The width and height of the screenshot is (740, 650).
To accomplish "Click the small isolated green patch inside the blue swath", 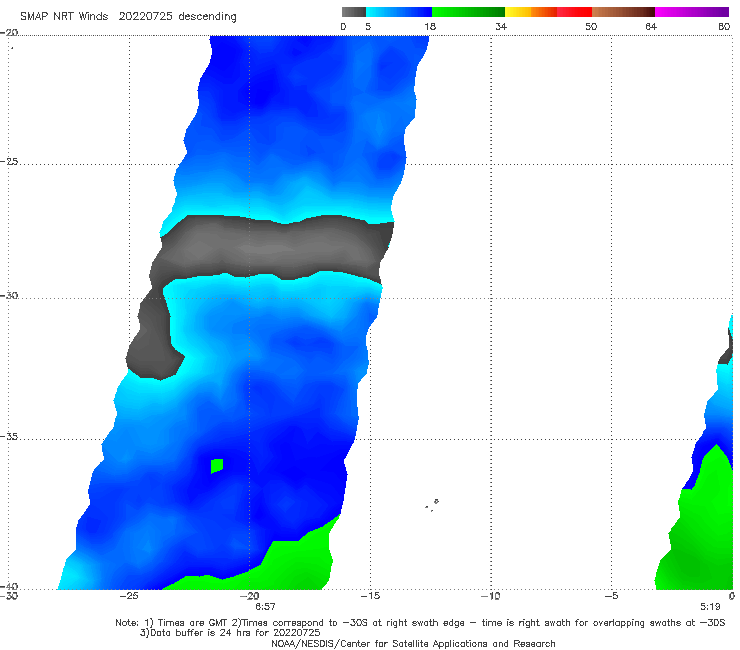I will pyautogui.click(x=217, y=465).
